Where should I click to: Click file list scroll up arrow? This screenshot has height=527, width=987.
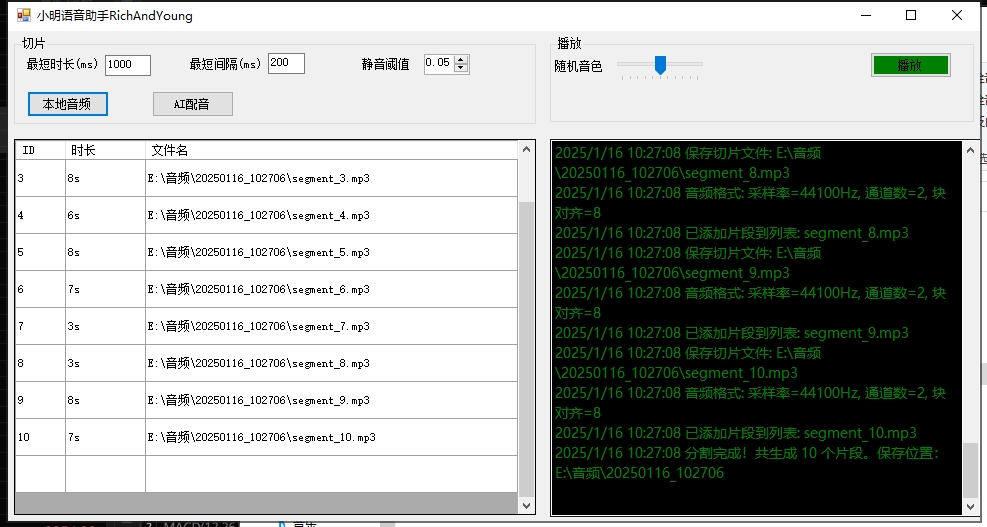tap(526, 150)
